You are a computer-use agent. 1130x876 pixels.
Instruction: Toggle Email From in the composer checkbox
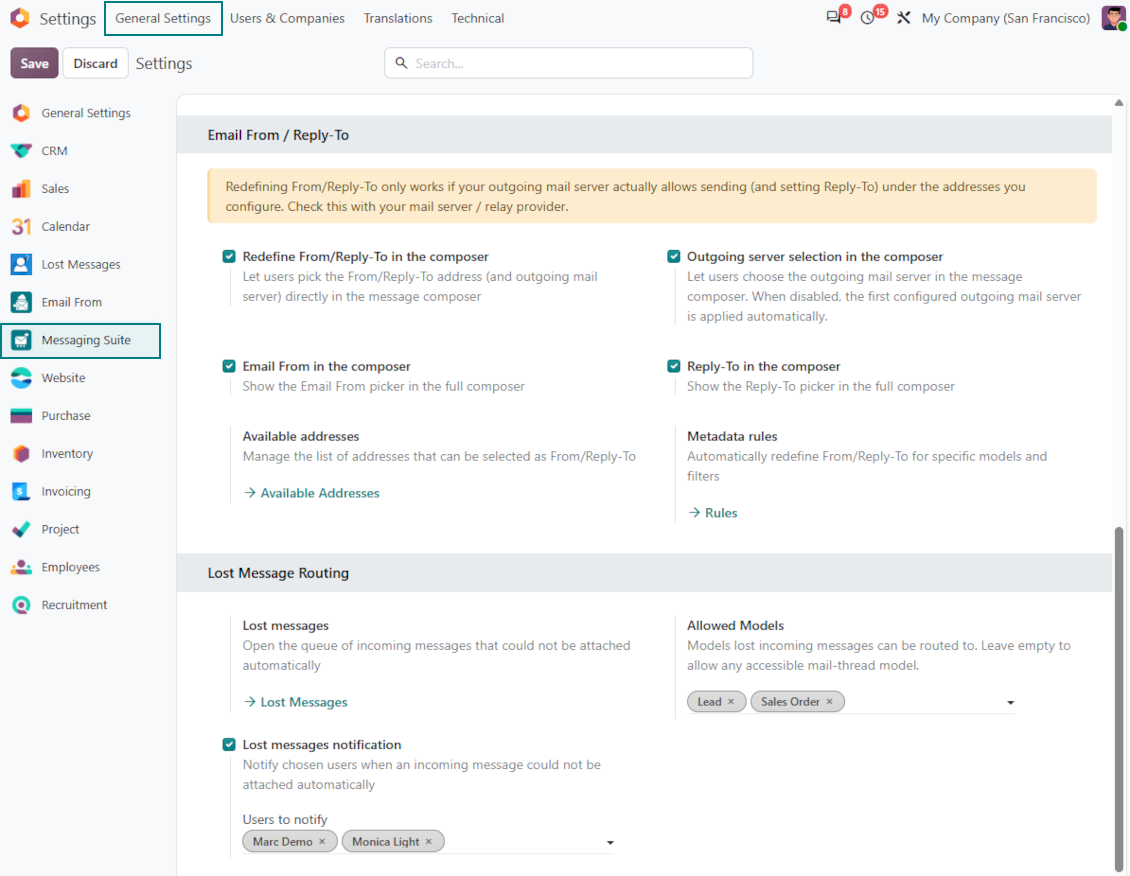click(229, 366)
